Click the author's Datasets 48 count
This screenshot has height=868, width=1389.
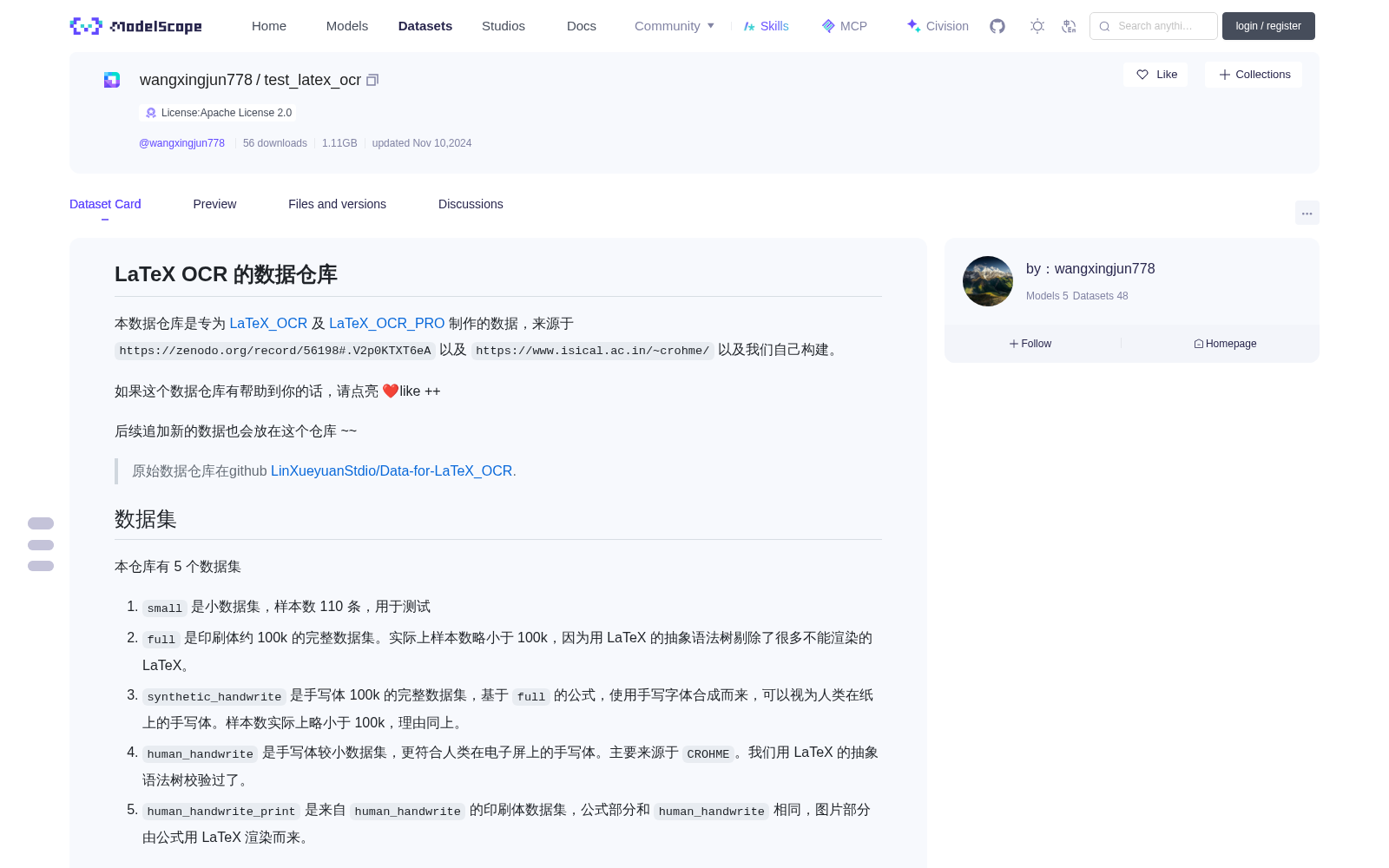(1100, 296)
